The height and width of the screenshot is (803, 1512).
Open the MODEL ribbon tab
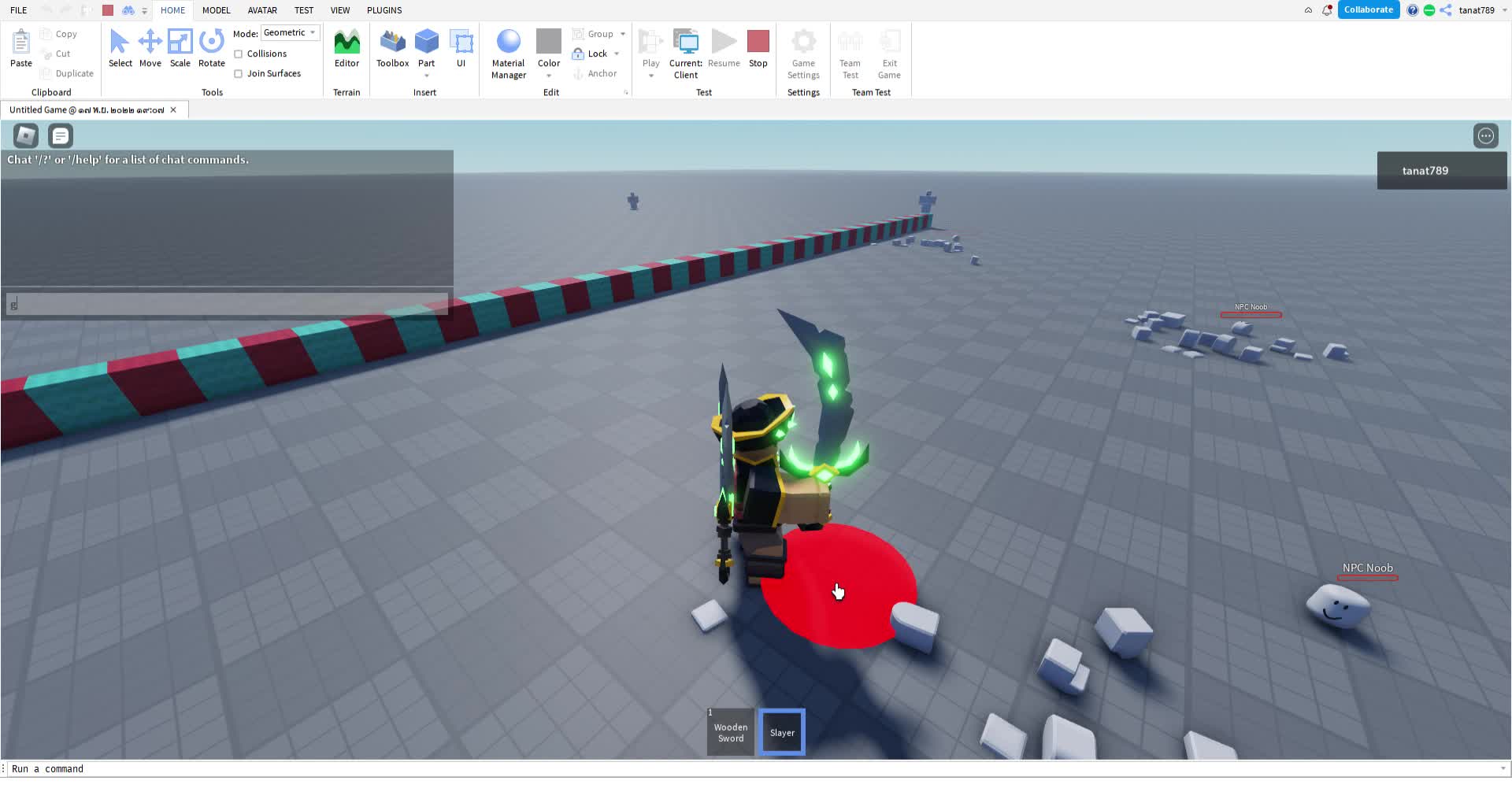click(x=216, y=10)
